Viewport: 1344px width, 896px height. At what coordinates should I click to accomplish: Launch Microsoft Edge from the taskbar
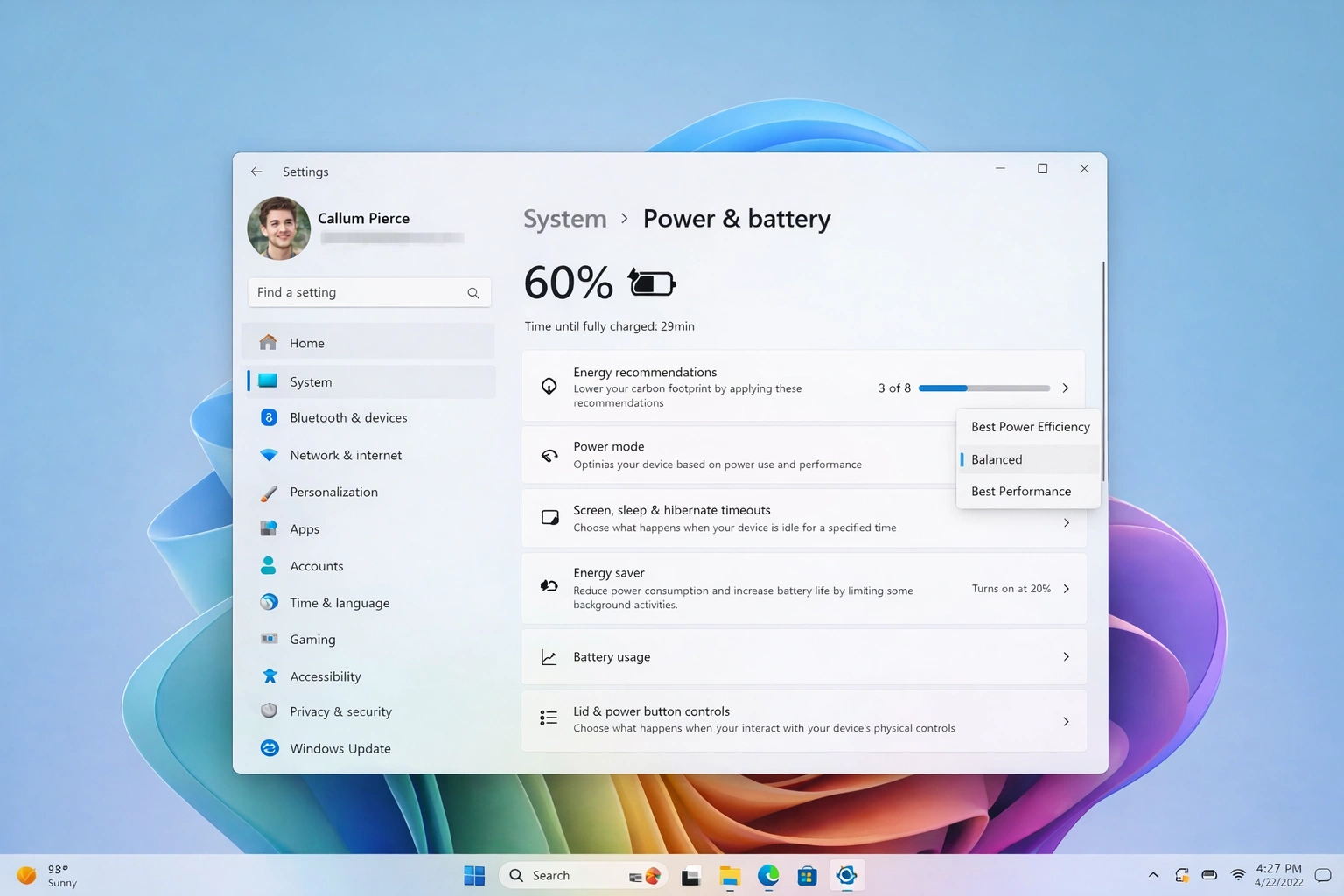(767, 875)
